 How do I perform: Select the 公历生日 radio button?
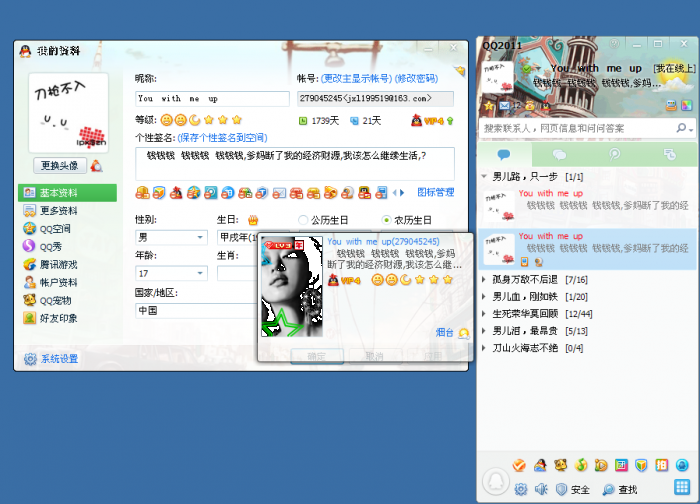[x=303, y=220]
